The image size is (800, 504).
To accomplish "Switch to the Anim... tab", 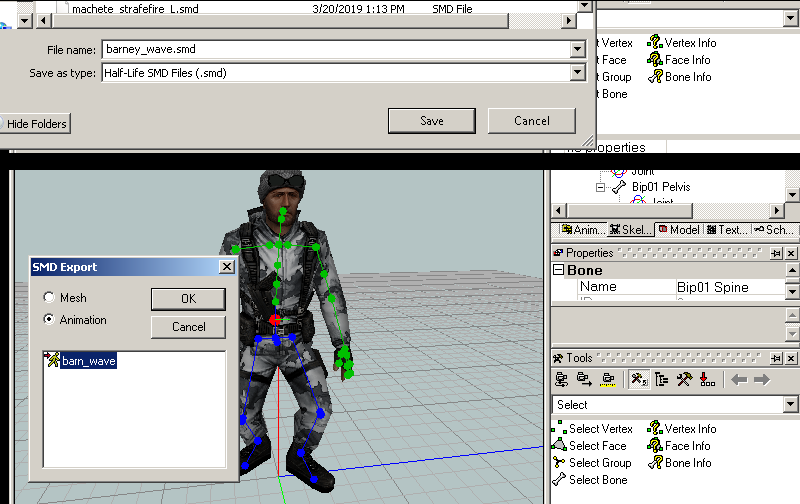I will tap(583, 230).
